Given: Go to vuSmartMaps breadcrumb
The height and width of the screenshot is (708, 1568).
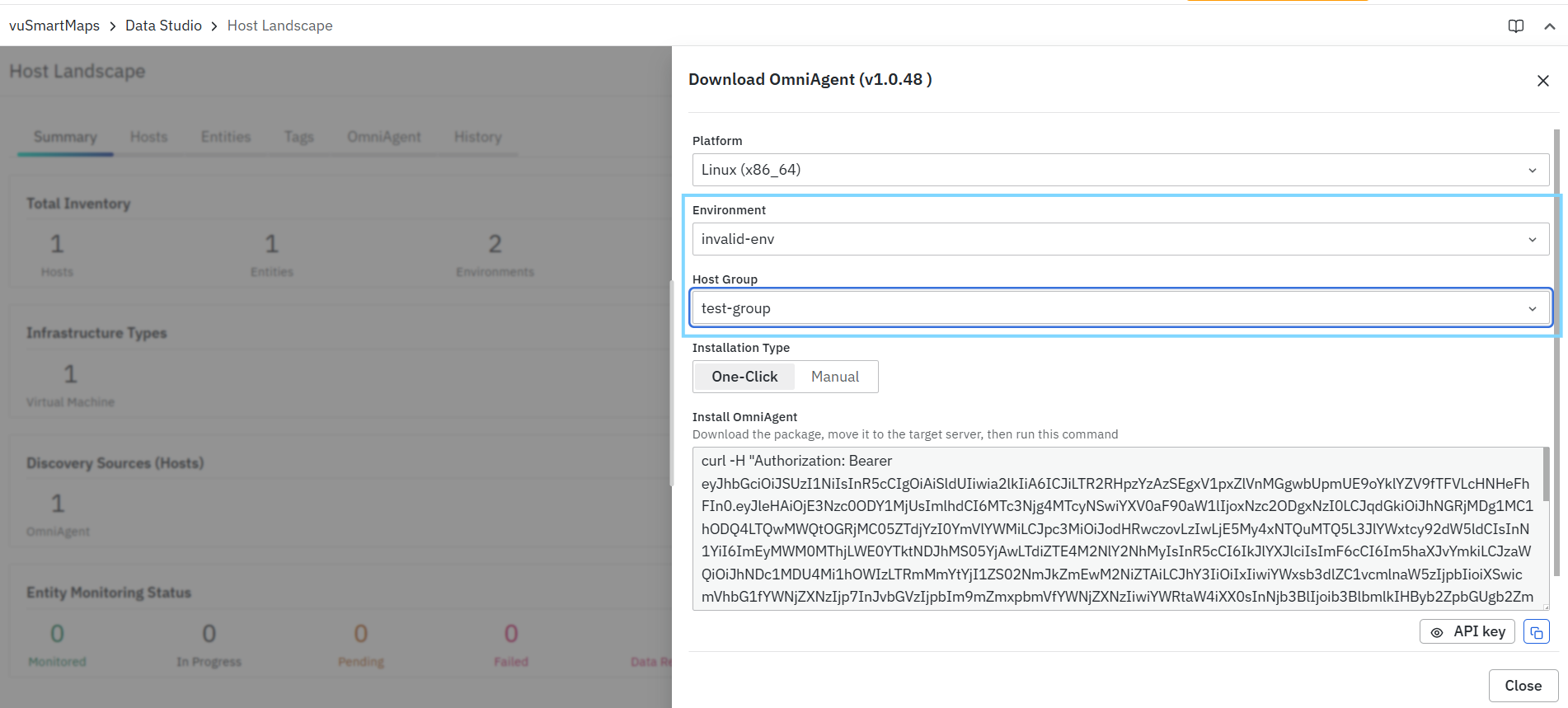Looking at the screenshot, I should pos(54,26).
